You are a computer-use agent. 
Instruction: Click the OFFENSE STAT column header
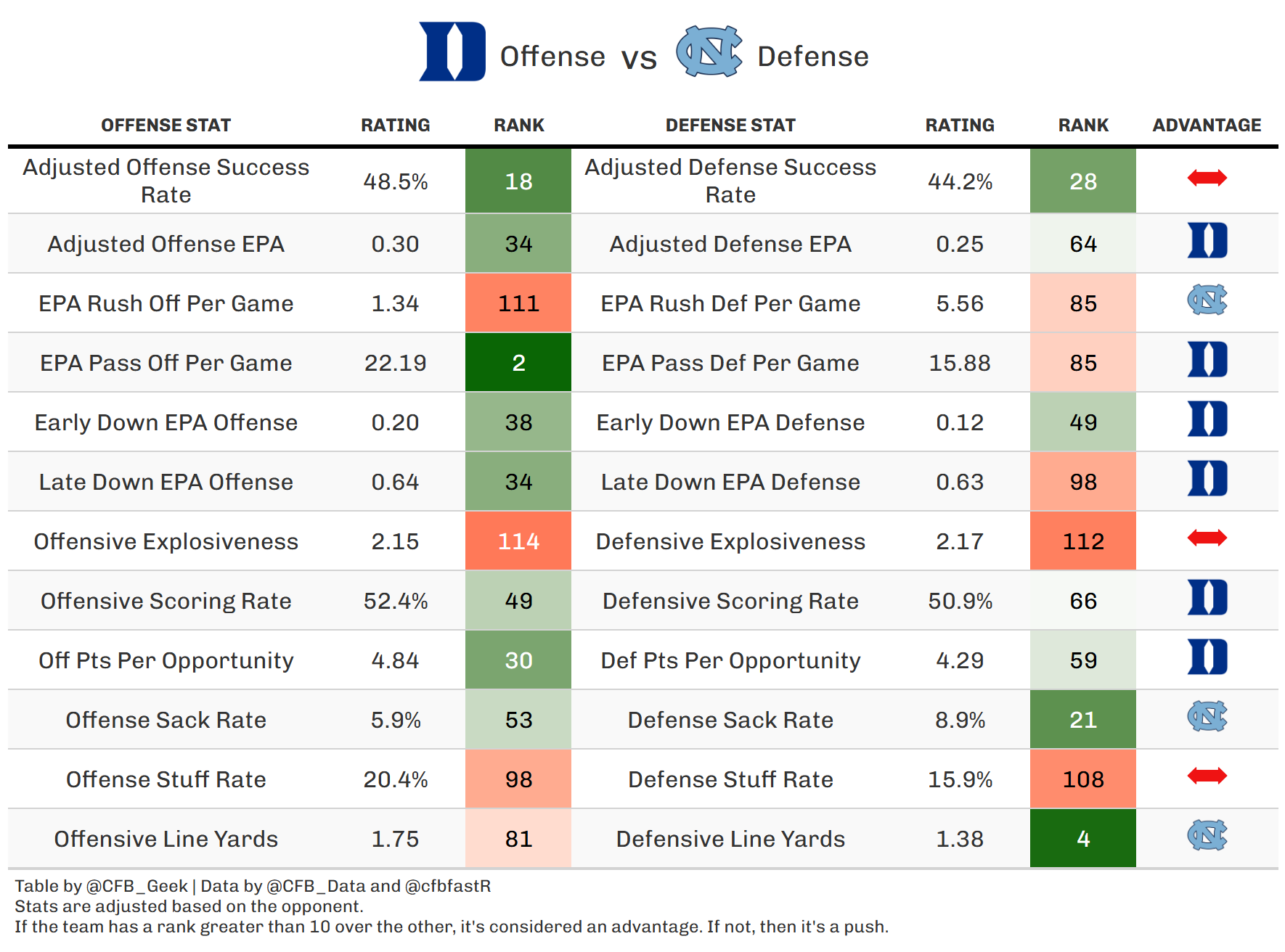[x=166, y=126]
